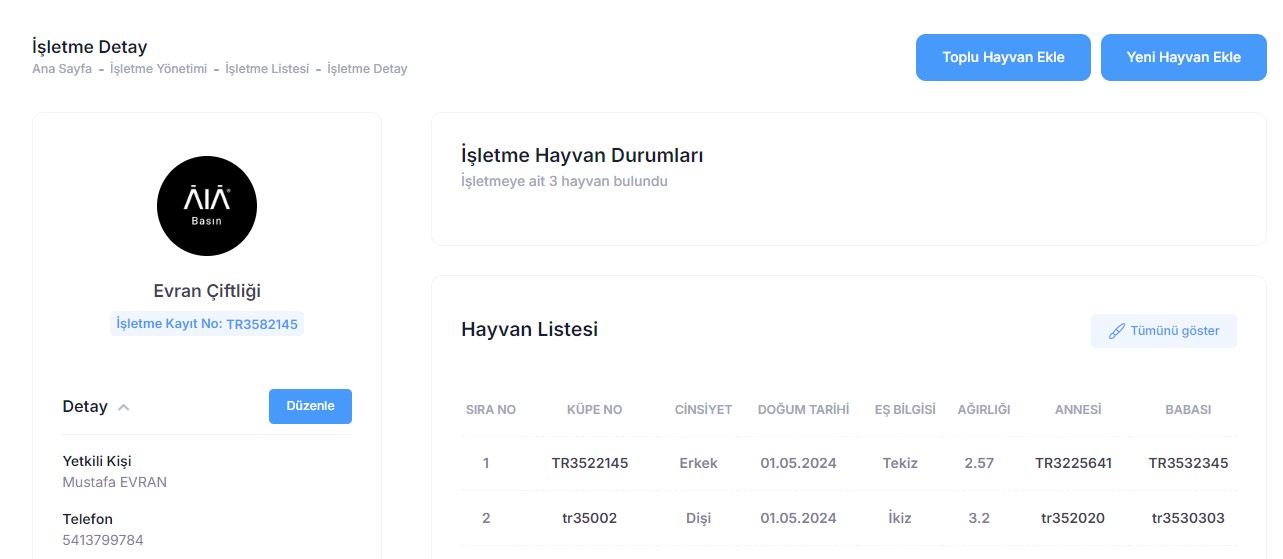
Task: Sort by KÜPE NO column header
Action: point(594,410)
